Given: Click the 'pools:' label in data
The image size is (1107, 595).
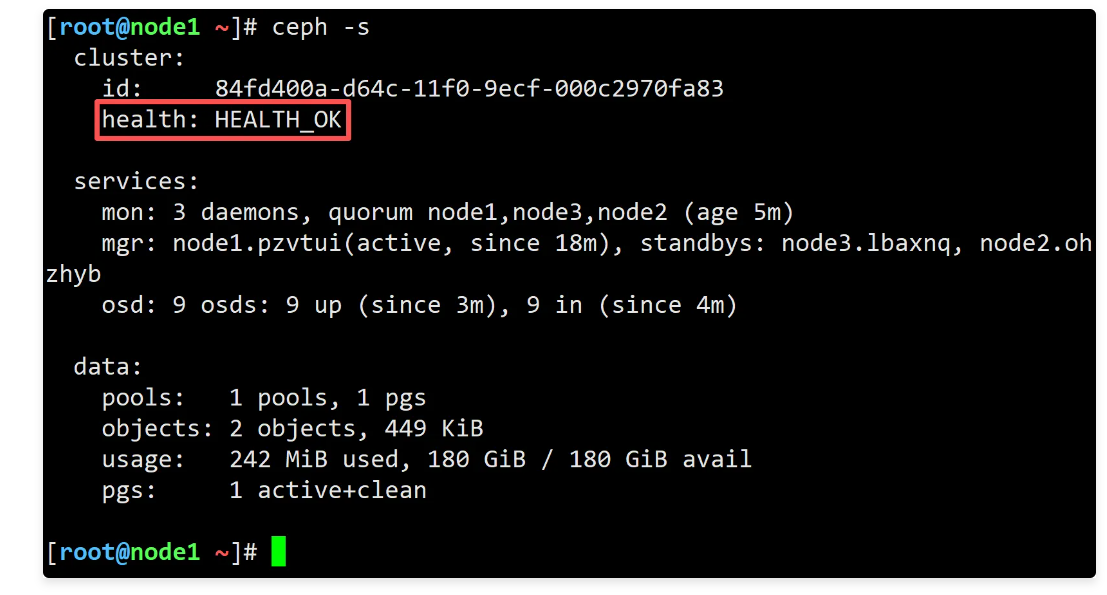Looking at the screenshot, I should point(144,398).
